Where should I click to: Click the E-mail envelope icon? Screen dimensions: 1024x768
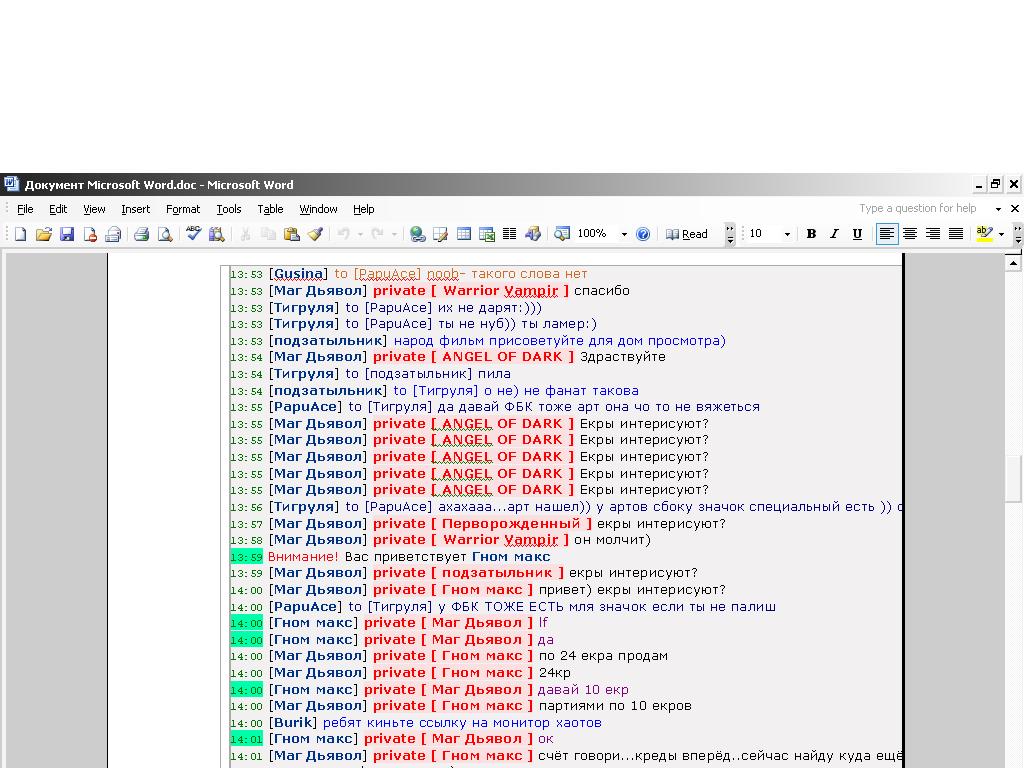(x=113, y=234)
